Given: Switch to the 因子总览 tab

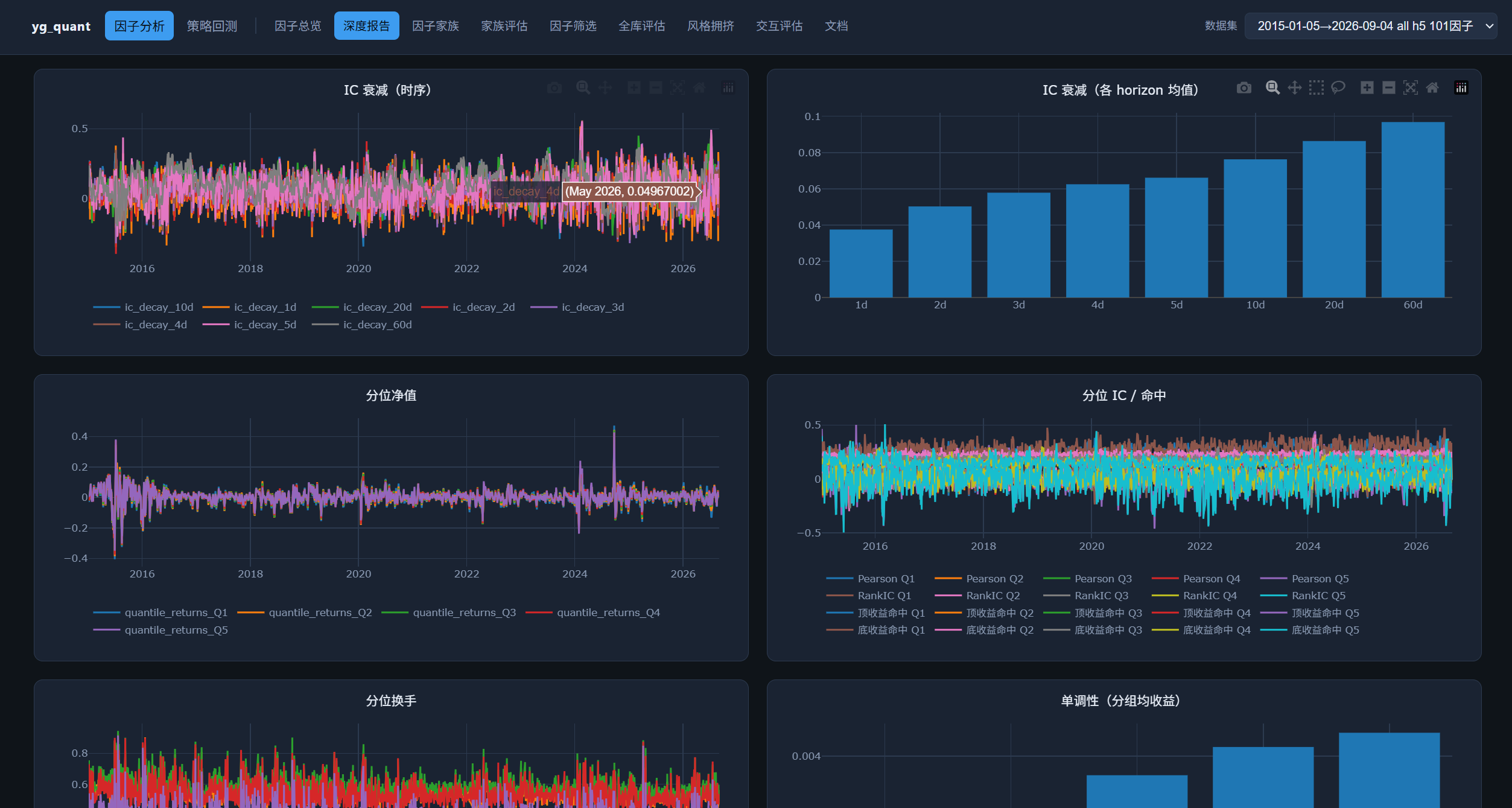Looking at the screenshot, I should pos(298,26).
